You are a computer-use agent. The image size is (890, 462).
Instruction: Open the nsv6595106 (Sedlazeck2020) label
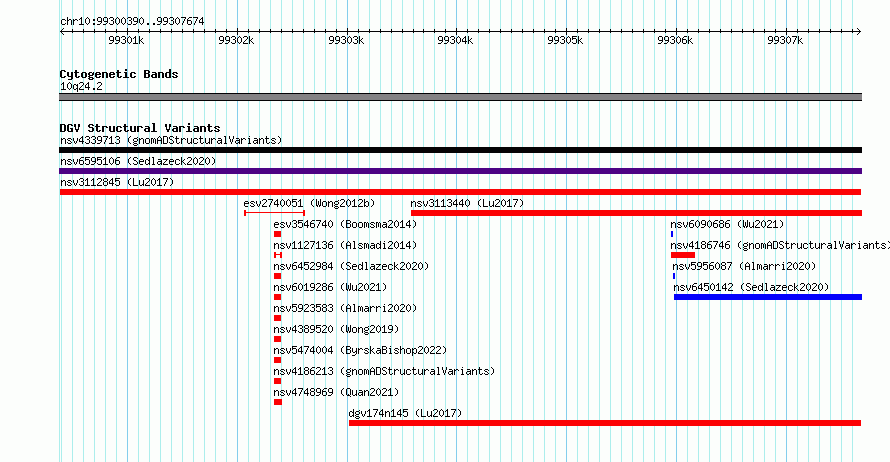[x=138, y=161]
